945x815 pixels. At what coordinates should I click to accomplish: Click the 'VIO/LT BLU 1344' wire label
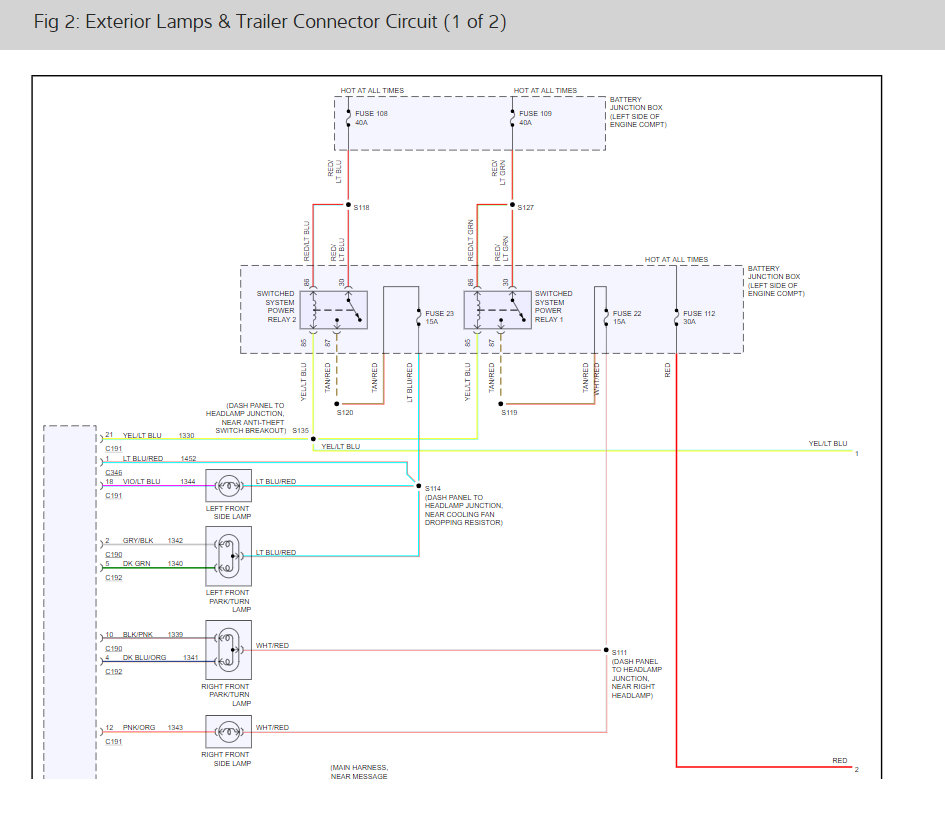coord(159,482)
